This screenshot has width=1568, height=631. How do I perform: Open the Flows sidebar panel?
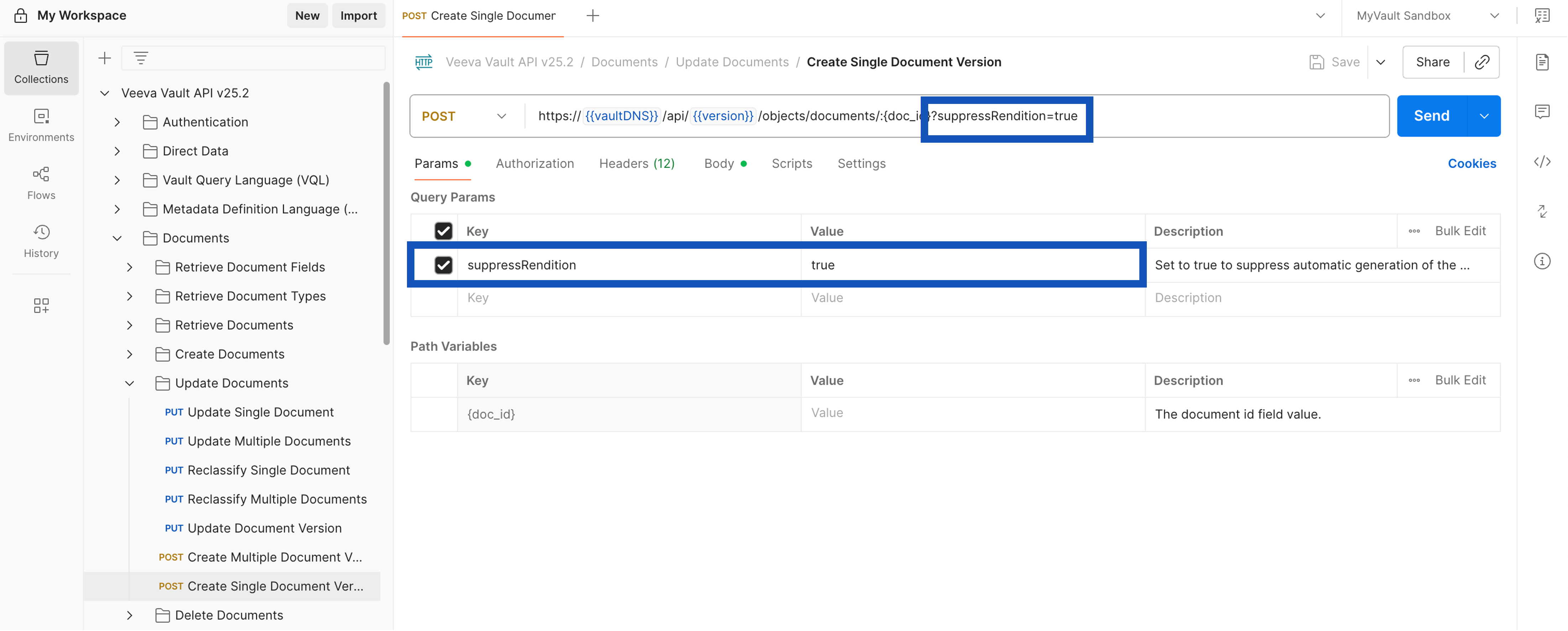pos(41,183)
